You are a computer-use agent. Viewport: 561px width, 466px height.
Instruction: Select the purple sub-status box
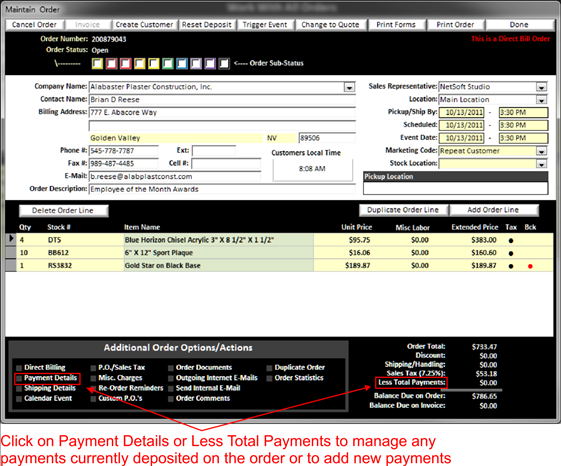pos(210,64)
